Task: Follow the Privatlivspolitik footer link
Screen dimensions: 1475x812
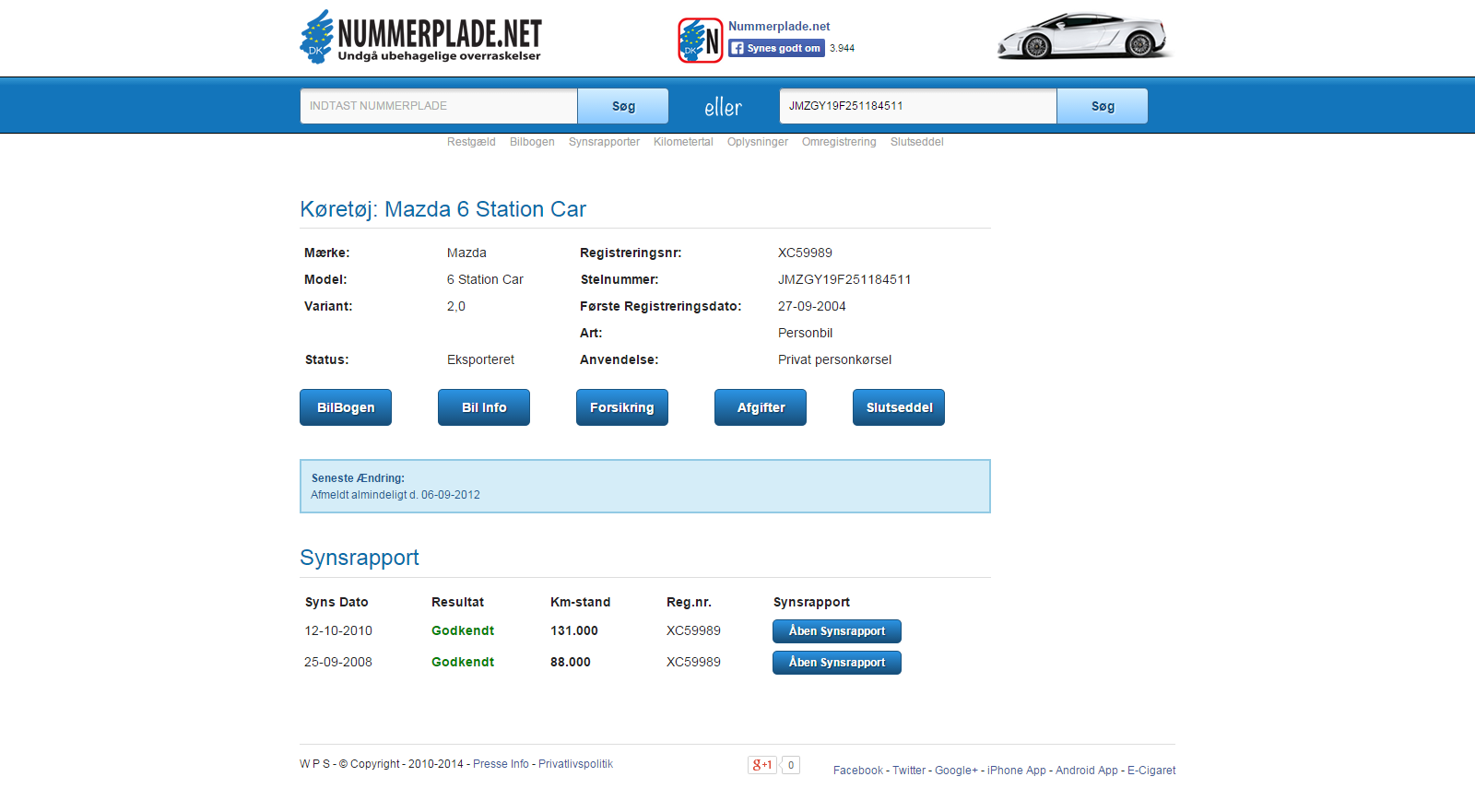Action: pos(575,764)
